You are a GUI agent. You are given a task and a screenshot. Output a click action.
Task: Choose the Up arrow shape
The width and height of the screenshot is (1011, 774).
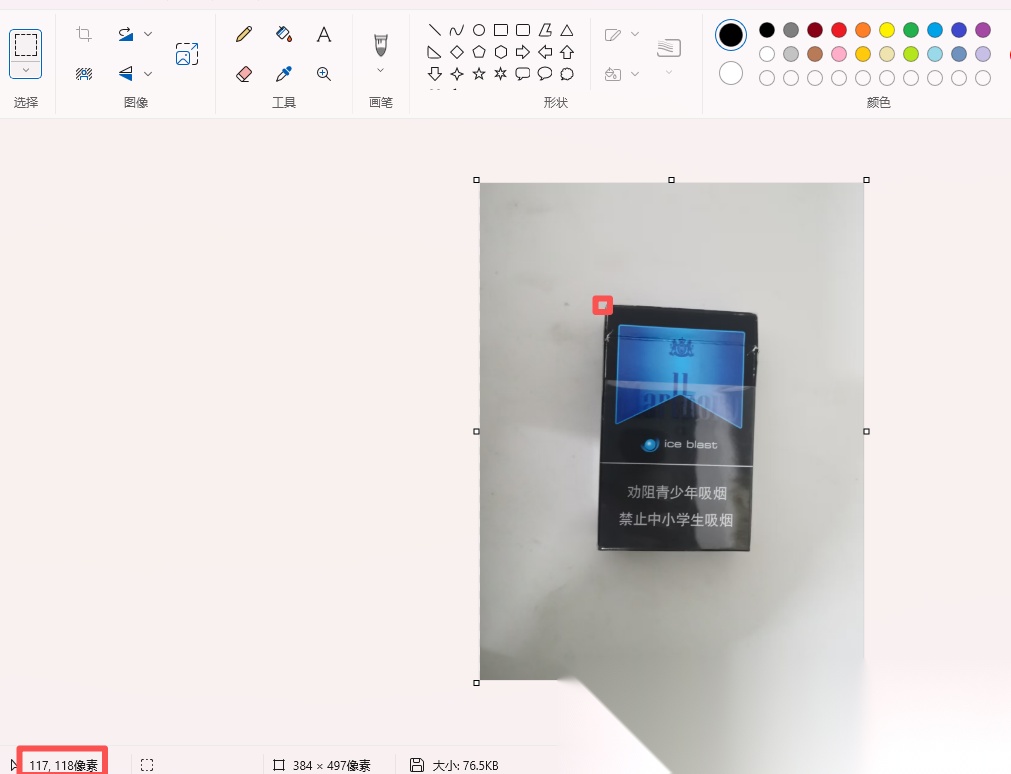point(567,52)
